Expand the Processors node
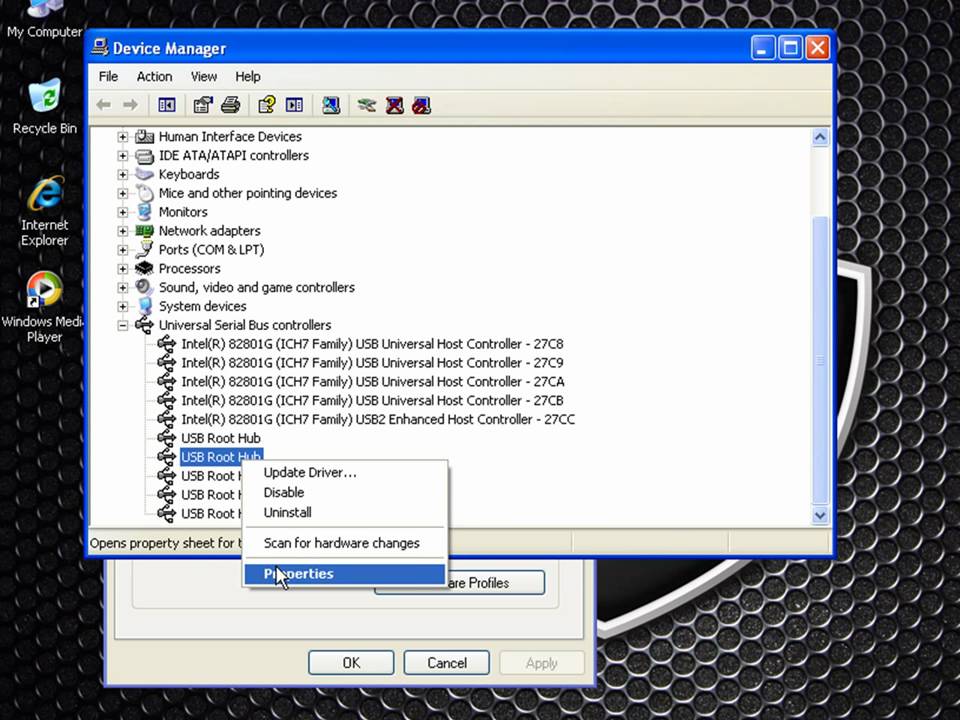The width and height of the screenshot is (960, 720). tap(123, 269)
